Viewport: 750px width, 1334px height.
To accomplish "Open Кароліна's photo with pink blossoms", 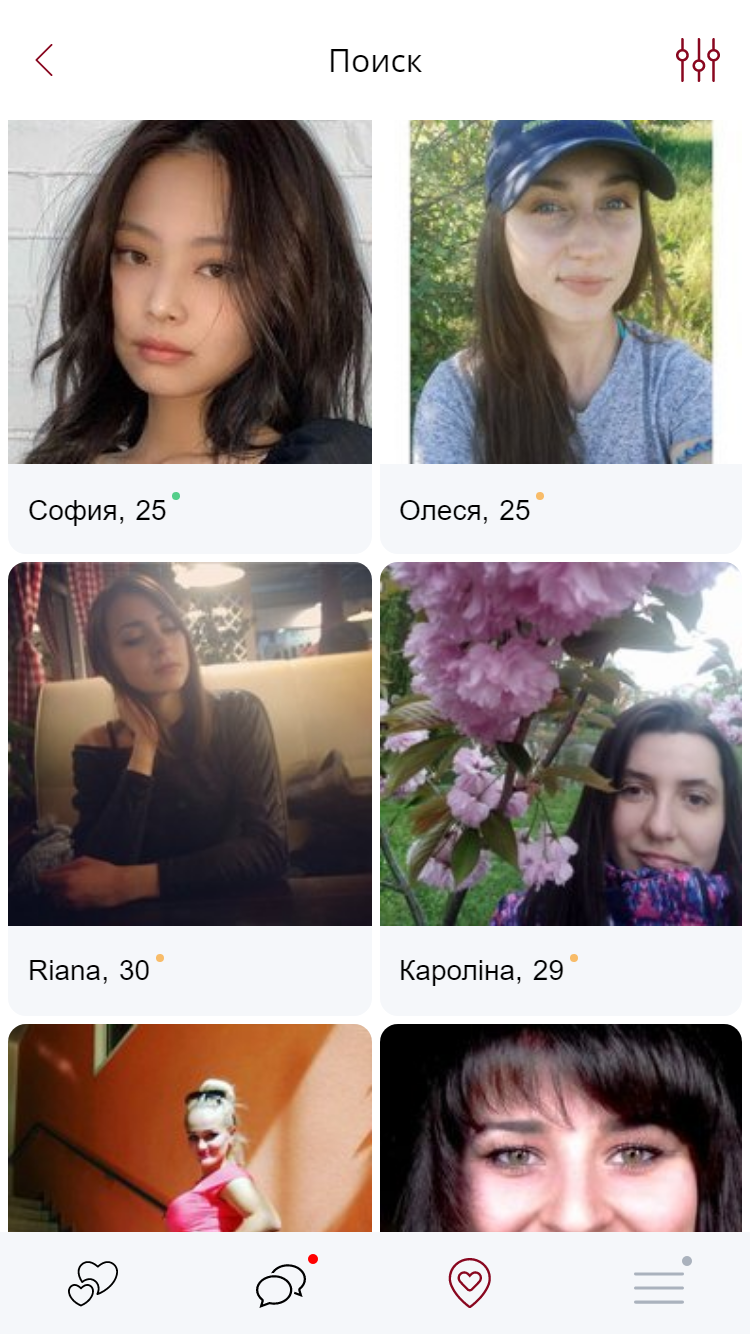I will tap(561, 744).
